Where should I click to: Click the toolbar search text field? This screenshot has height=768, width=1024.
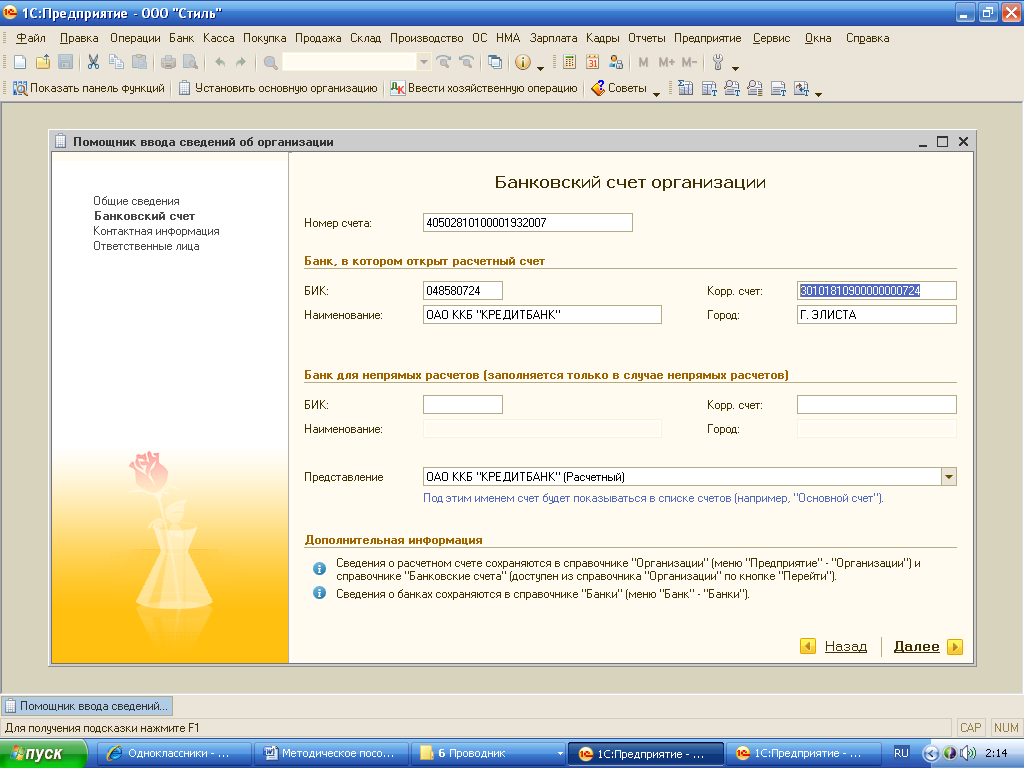349,62
